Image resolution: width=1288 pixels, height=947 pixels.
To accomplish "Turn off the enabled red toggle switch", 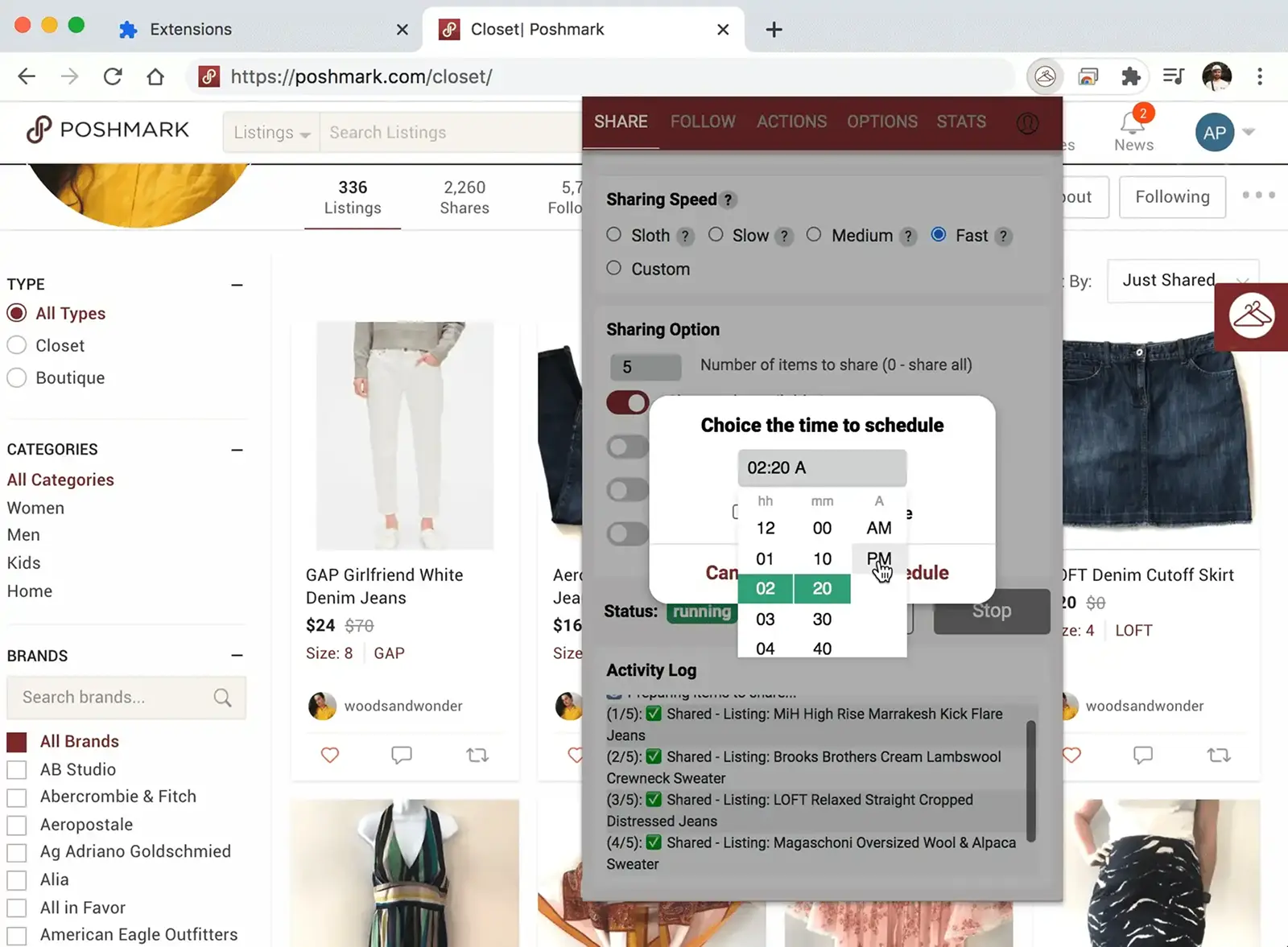I will (x=628, y=402).
